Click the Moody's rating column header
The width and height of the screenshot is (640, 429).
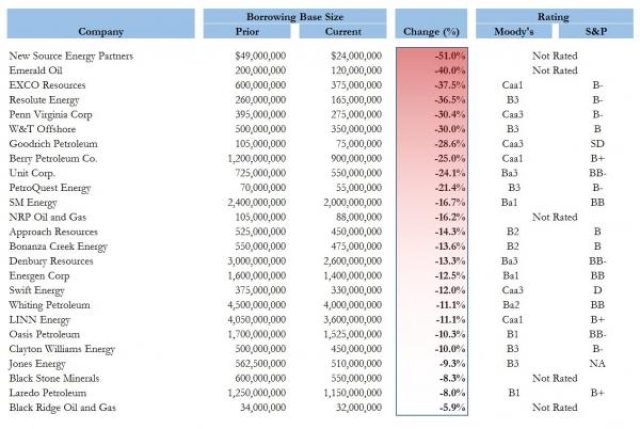coord(514,31)
